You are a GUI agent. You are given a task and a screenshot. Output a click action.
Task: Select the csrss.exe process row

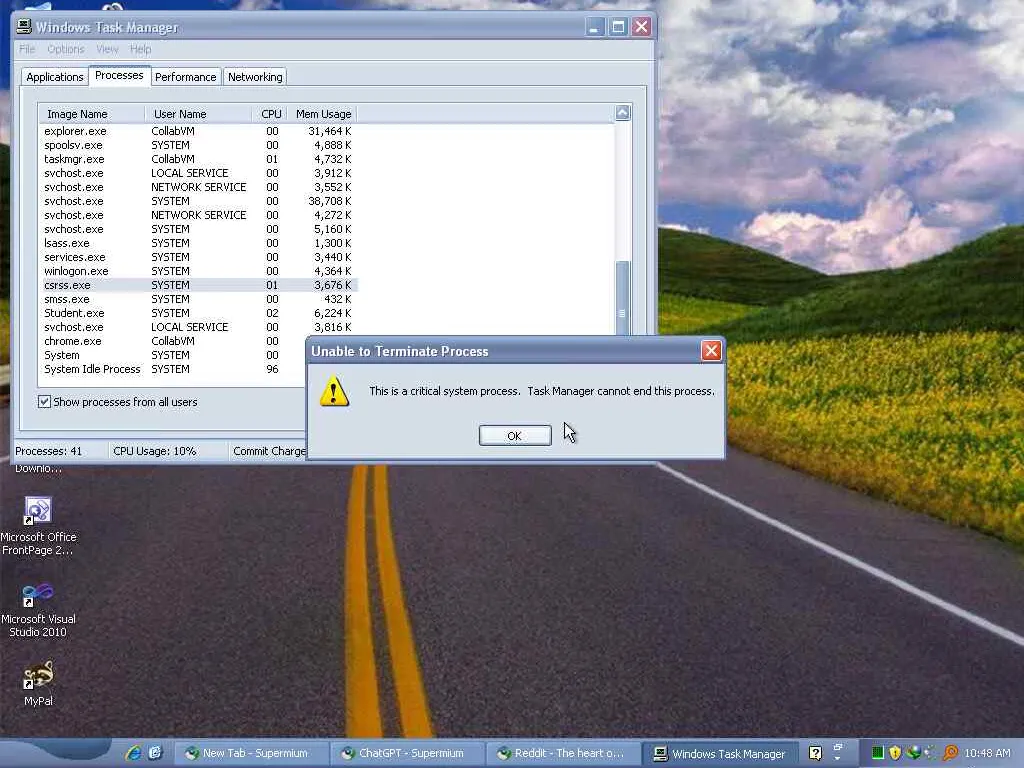click(198, 285)
